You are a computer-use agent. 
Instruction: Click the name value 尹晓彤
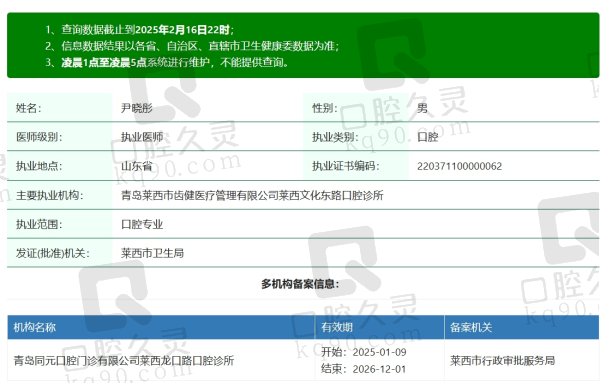(x=137, y=108)
